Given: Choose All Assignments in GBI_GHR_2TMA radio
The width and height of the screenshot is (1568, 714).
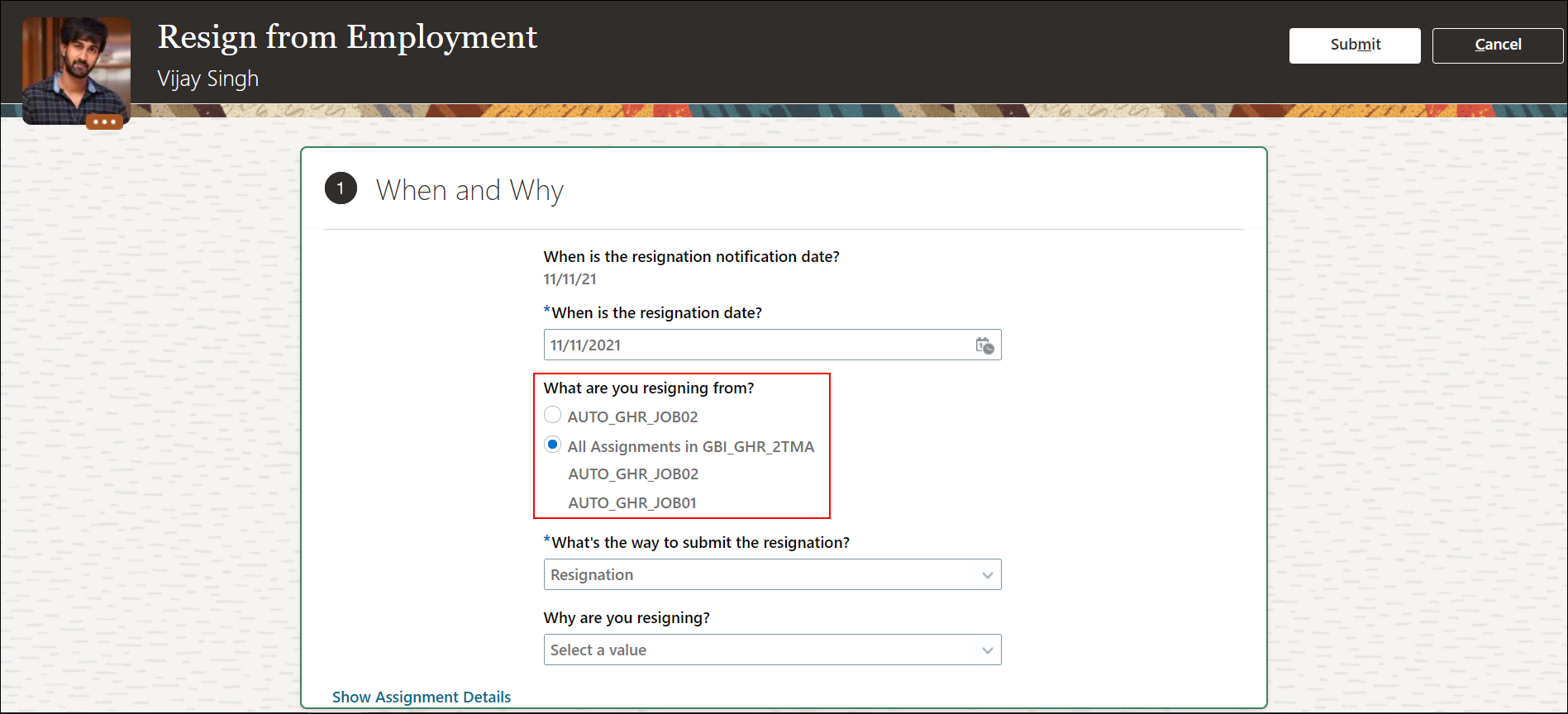Looking at the screenshot, I should tap(553, 445).
